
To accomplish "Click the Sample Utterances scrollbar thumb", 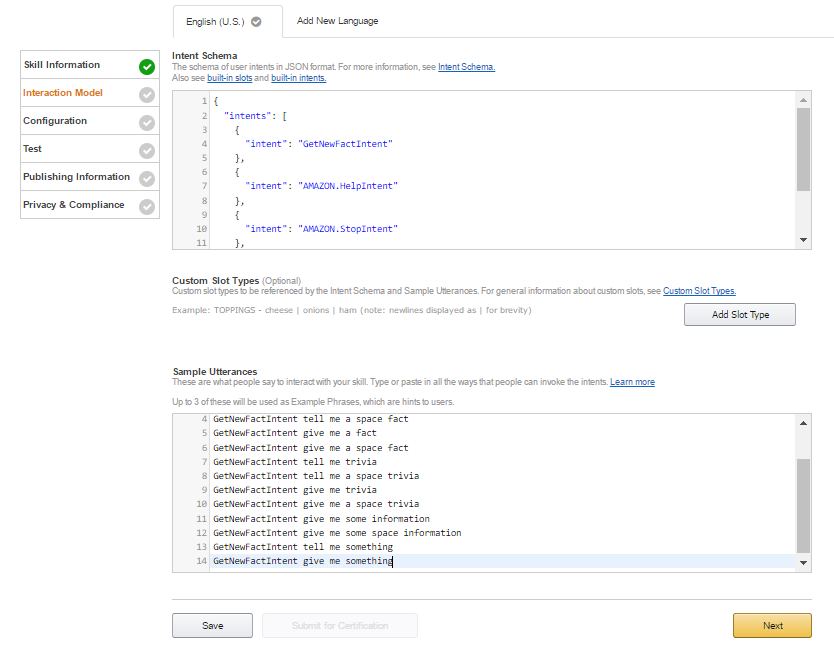I will 803,506.
